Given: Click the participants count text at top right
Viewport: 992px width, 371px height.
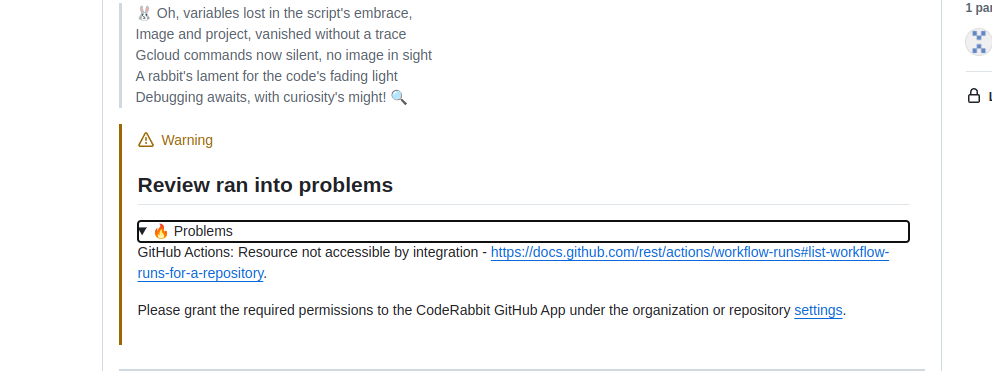Looking at the screenshot, I should click(x=978, y=8).
